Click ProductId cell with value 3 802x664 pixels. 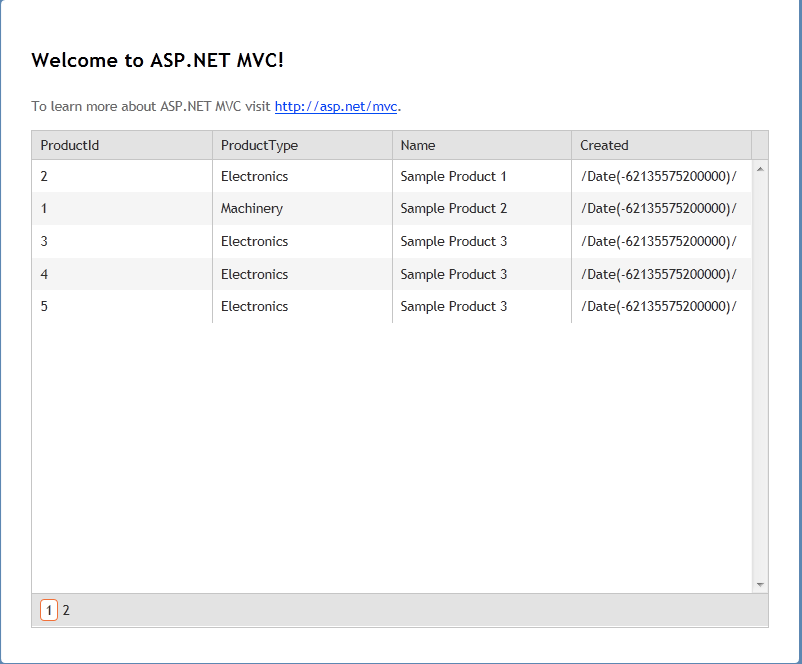click(44, 241)
